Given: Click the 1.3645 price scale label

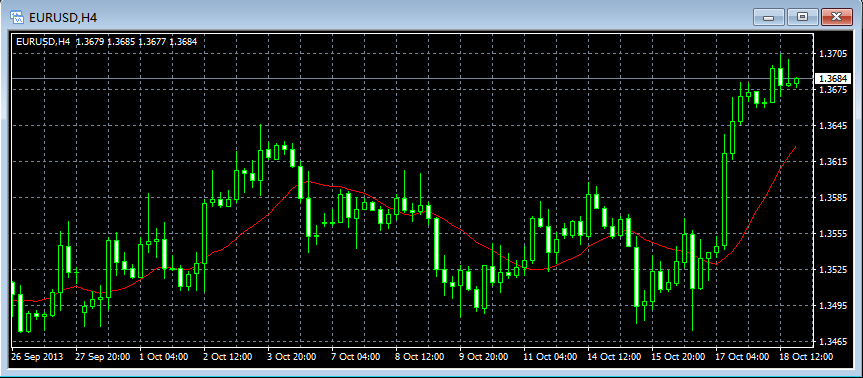Looking at the screenshot, I should [833, 126].
